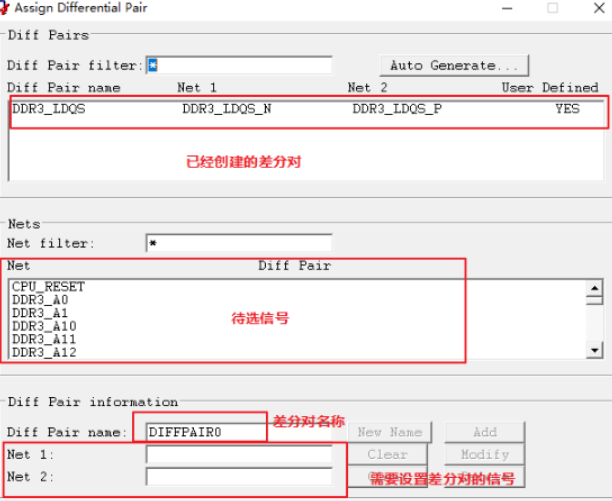Click the Diff Pair name field DIFFPAIR0
The width and height of the screenshot is (612, 501).
click(x=239, y=432)
